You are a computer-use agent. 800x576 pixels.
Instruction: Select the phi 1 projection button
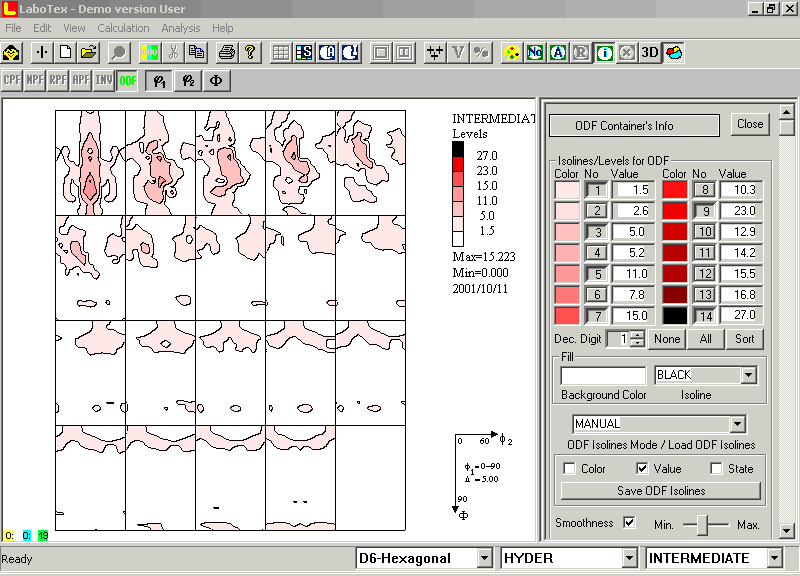tap(158, 80)
